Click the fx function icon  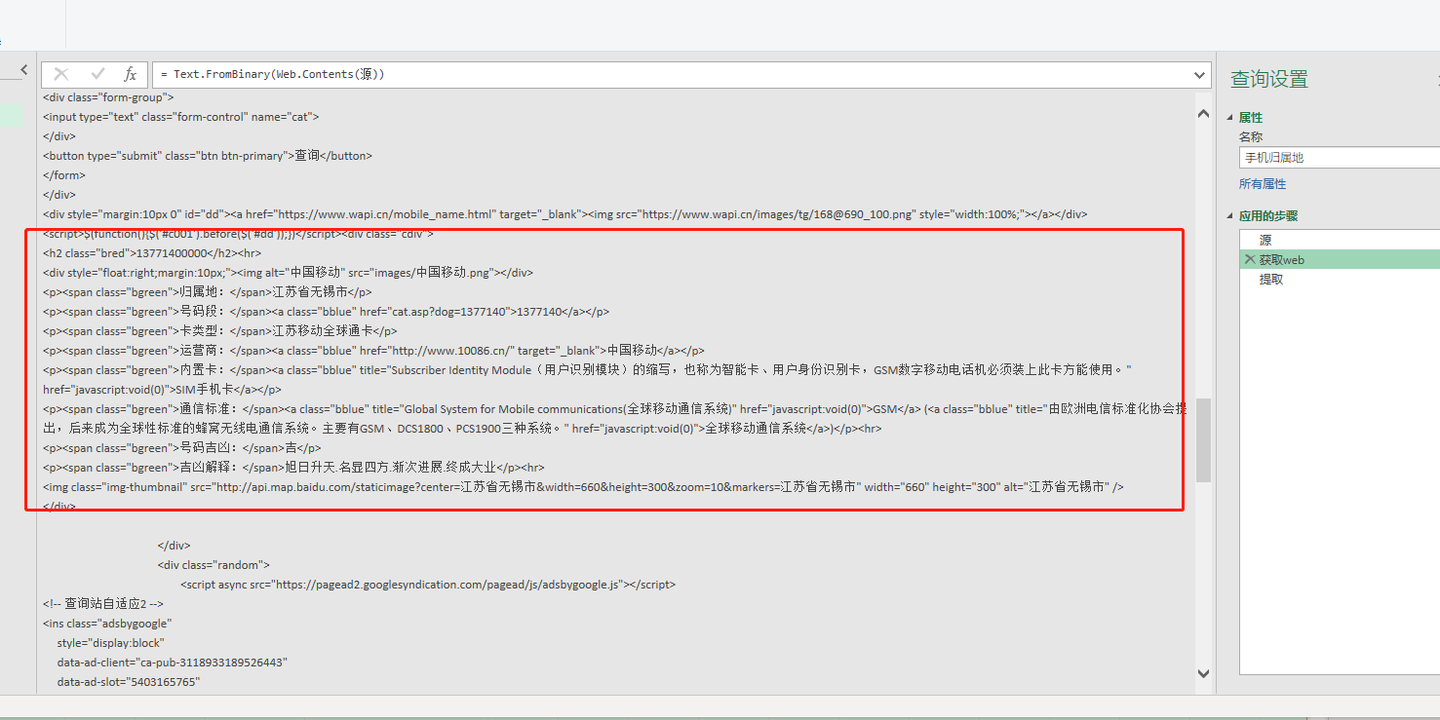click(x=130, y=74)
